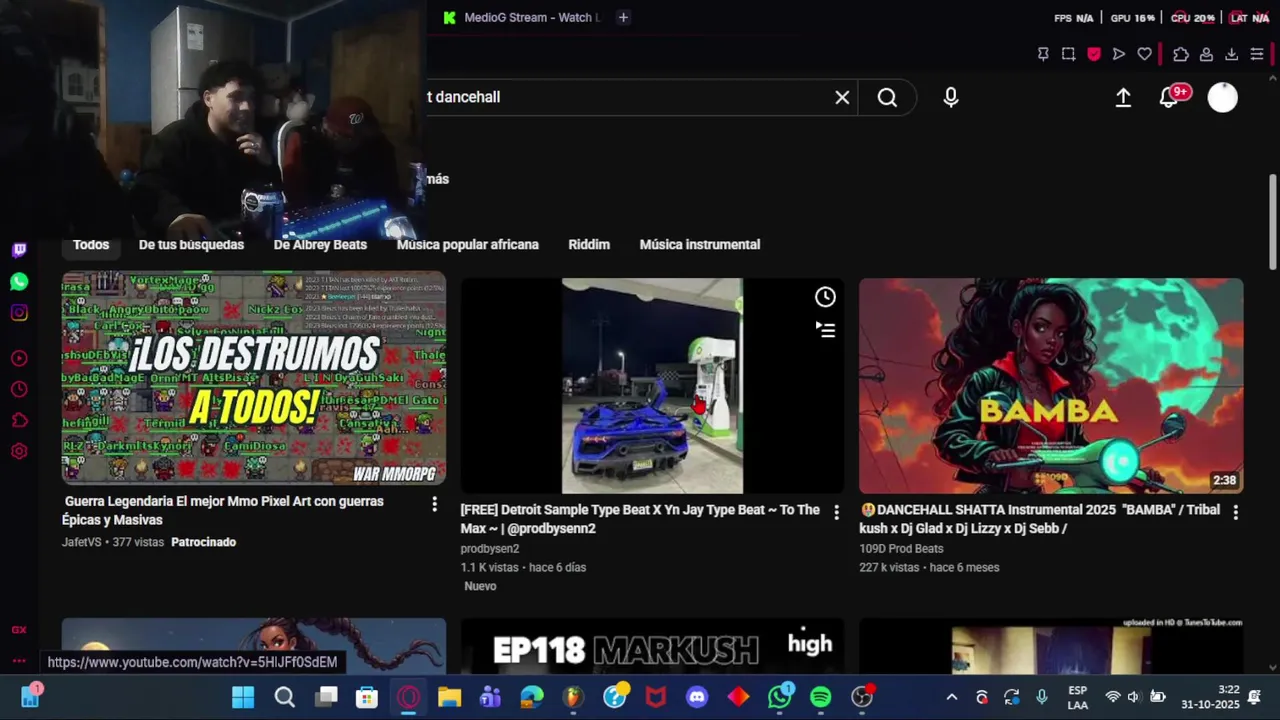Select the De tus búsquedas filter chip

191,244
